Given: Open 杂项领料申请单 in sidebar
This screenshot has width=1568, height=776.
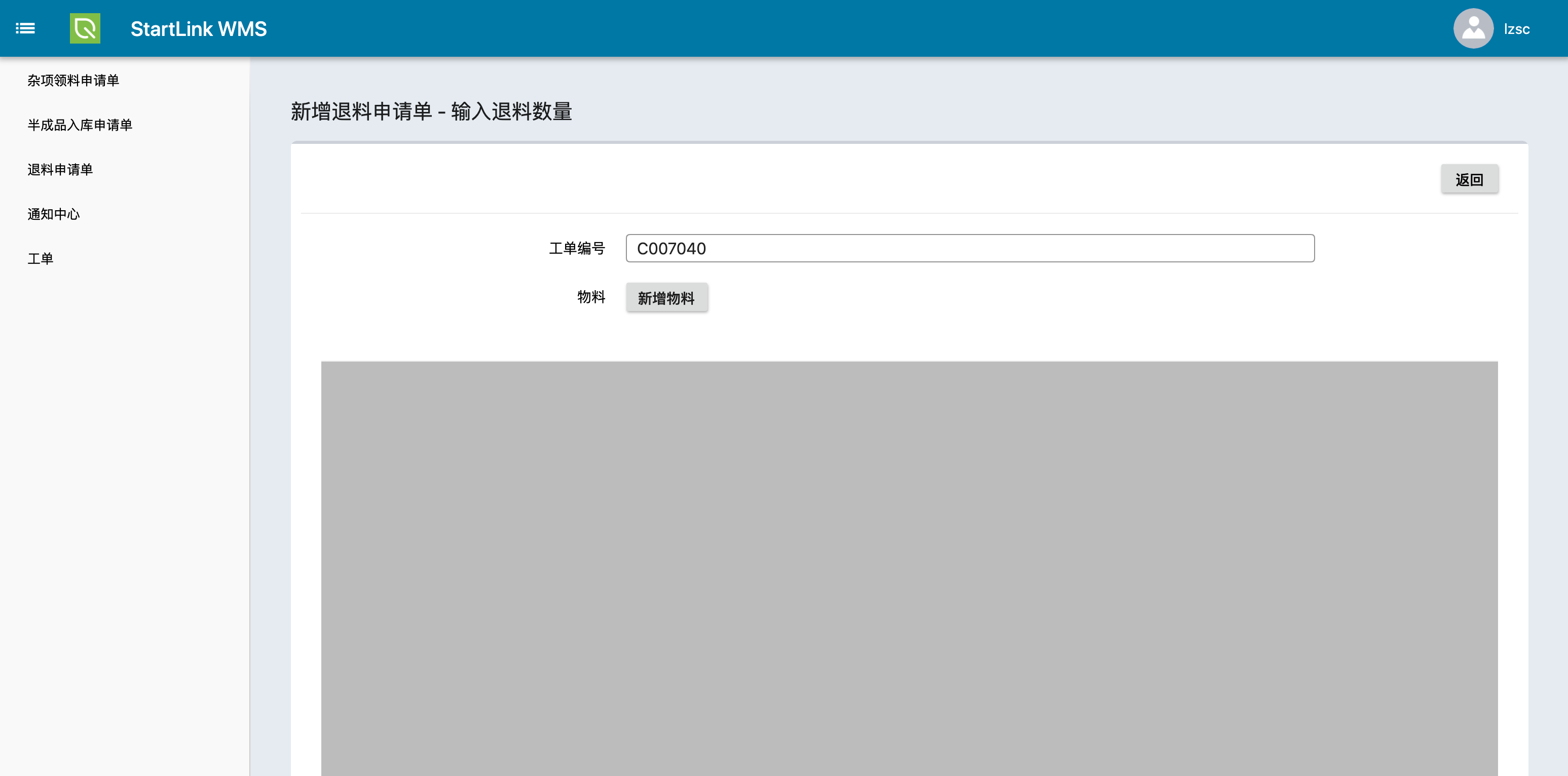Looking at the screenshot, I should coord(73,80).
